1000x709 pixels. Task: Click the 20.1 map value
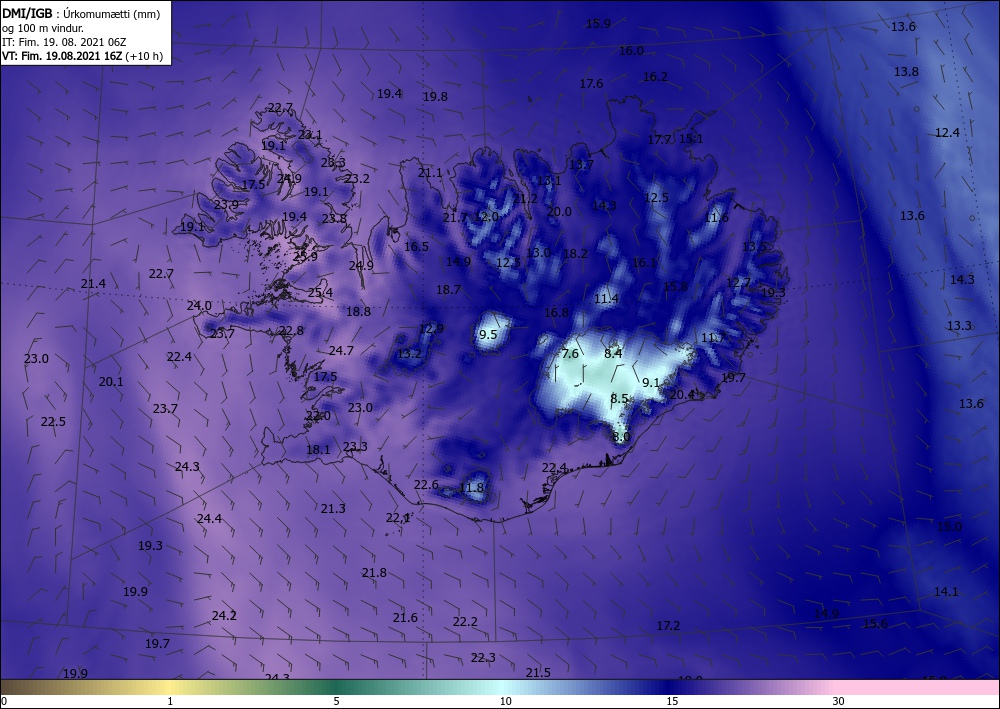111,382
